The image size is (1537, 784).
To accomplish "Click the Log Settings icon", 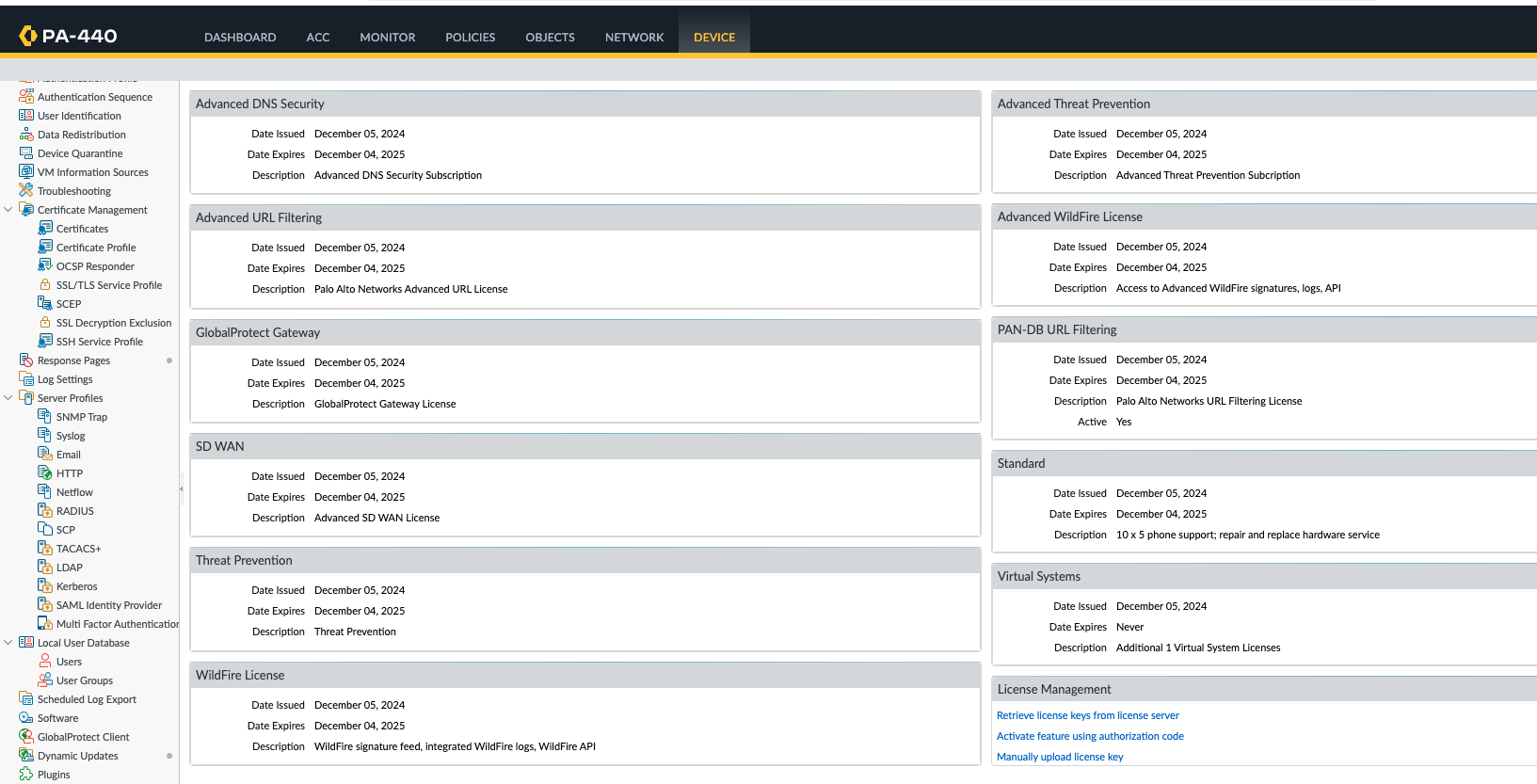I will click(x=26, y=379).
